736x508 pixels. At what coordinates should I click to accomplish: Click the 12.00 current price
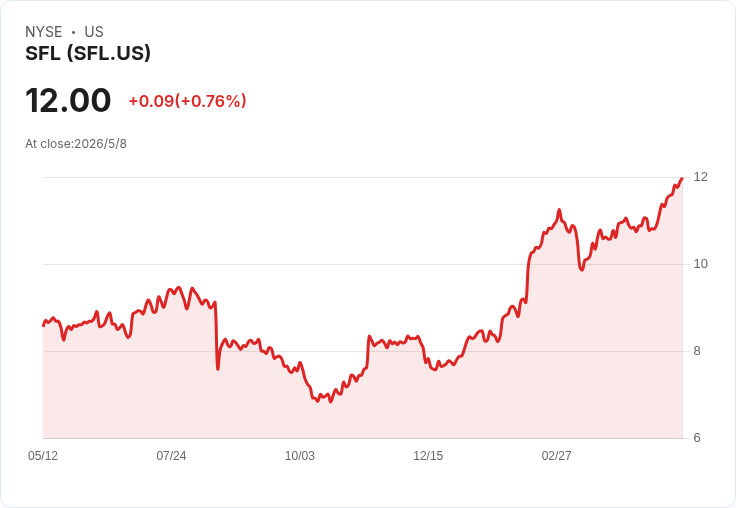point(68,100)
